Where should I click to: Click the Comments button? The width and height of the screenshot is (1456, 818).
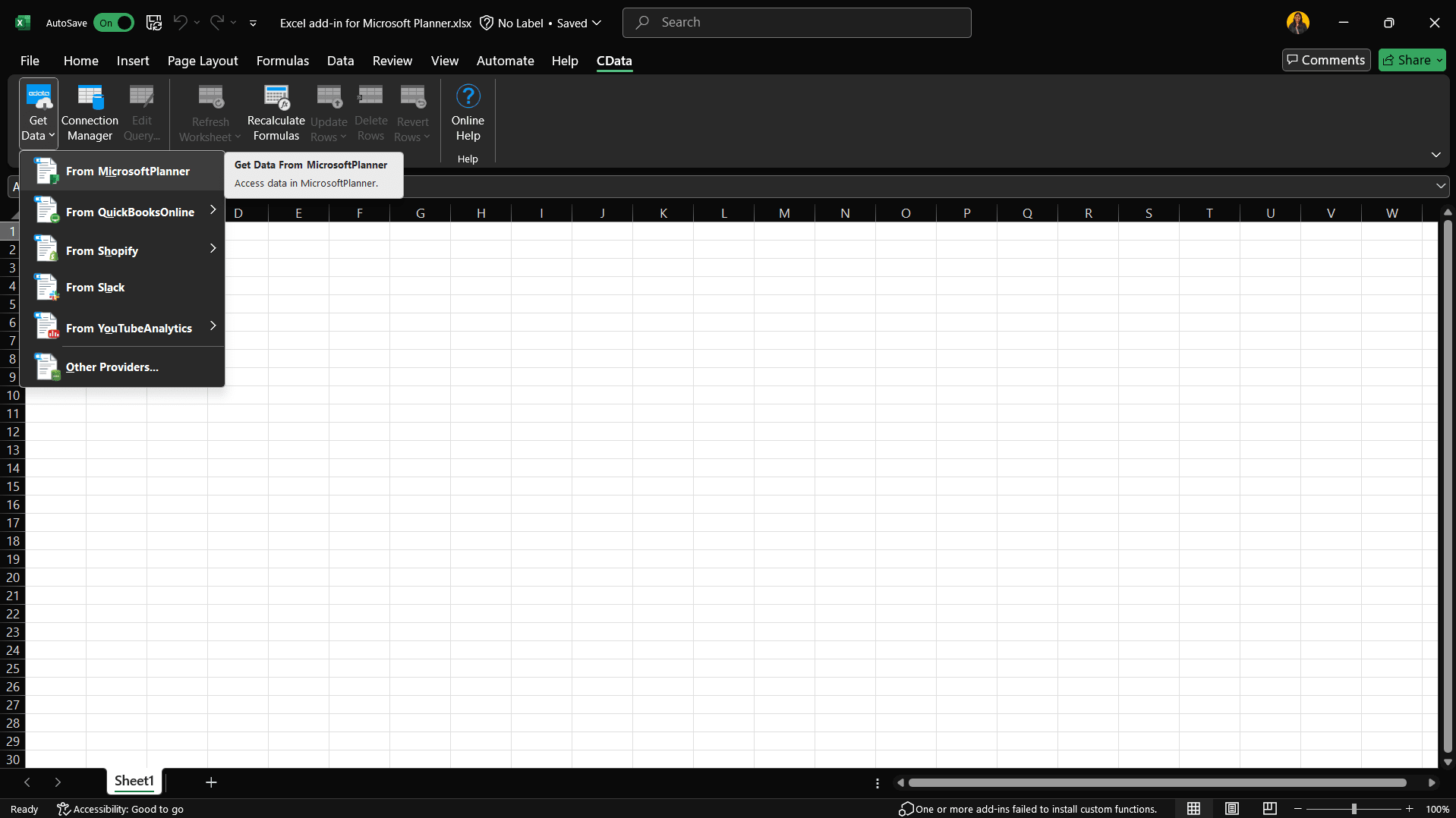tap(1325, 60)
